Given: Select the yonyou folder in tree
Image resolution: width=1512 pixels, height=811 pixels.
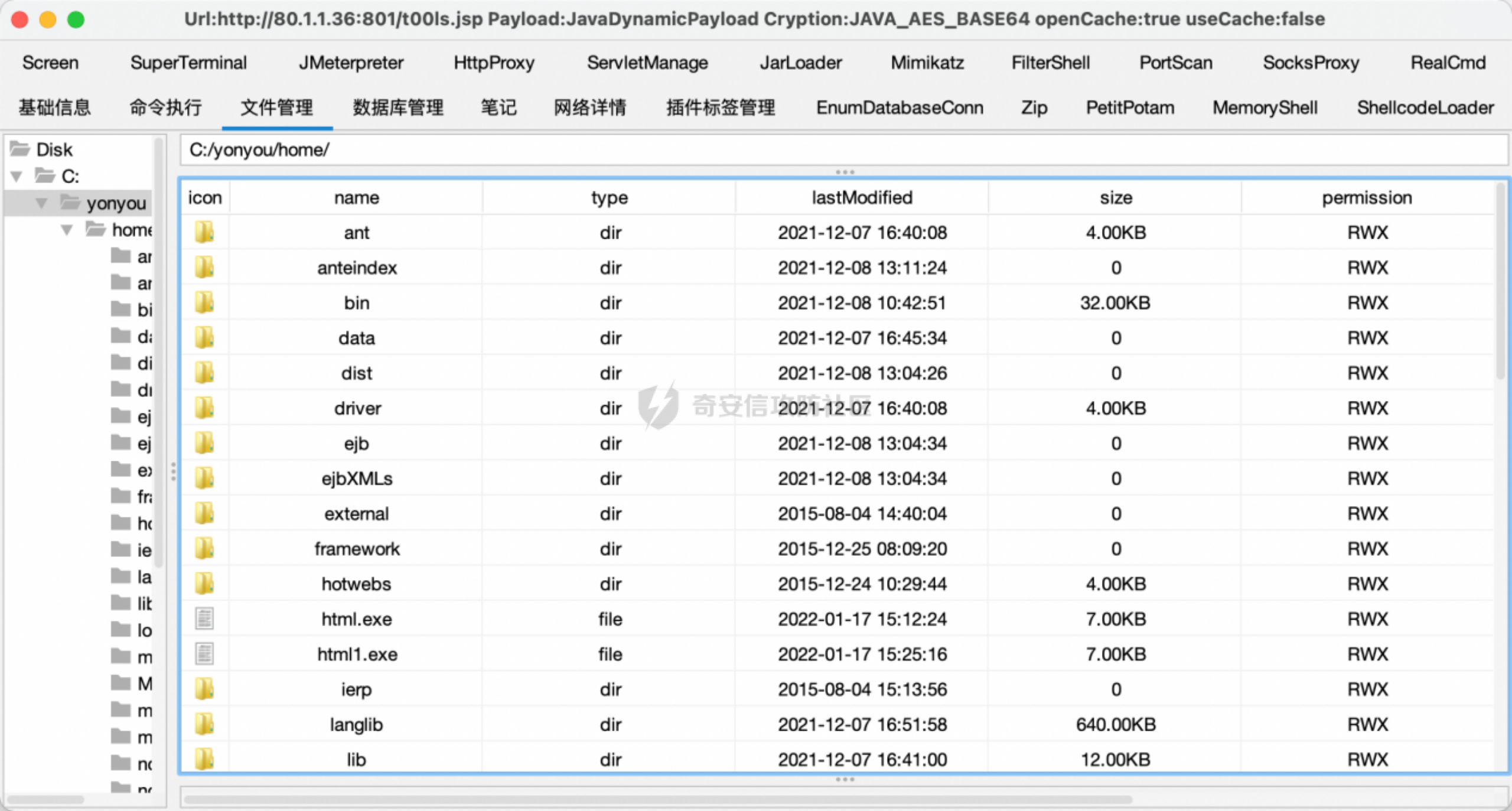Looking at the screenshot, I should point(116,203).
